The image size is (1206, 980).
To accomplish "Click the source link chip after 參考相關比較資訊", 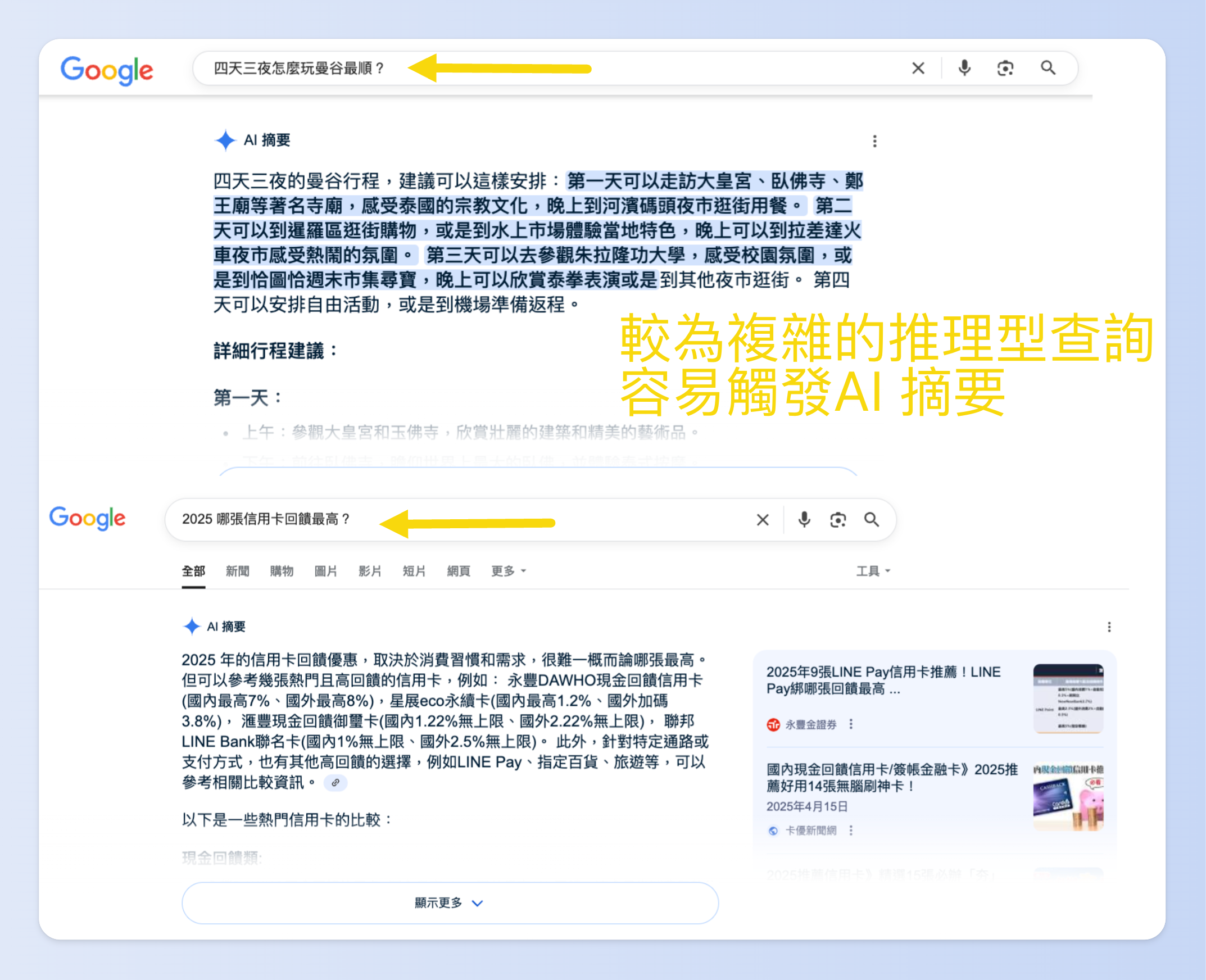I will [x=335, y=783].
